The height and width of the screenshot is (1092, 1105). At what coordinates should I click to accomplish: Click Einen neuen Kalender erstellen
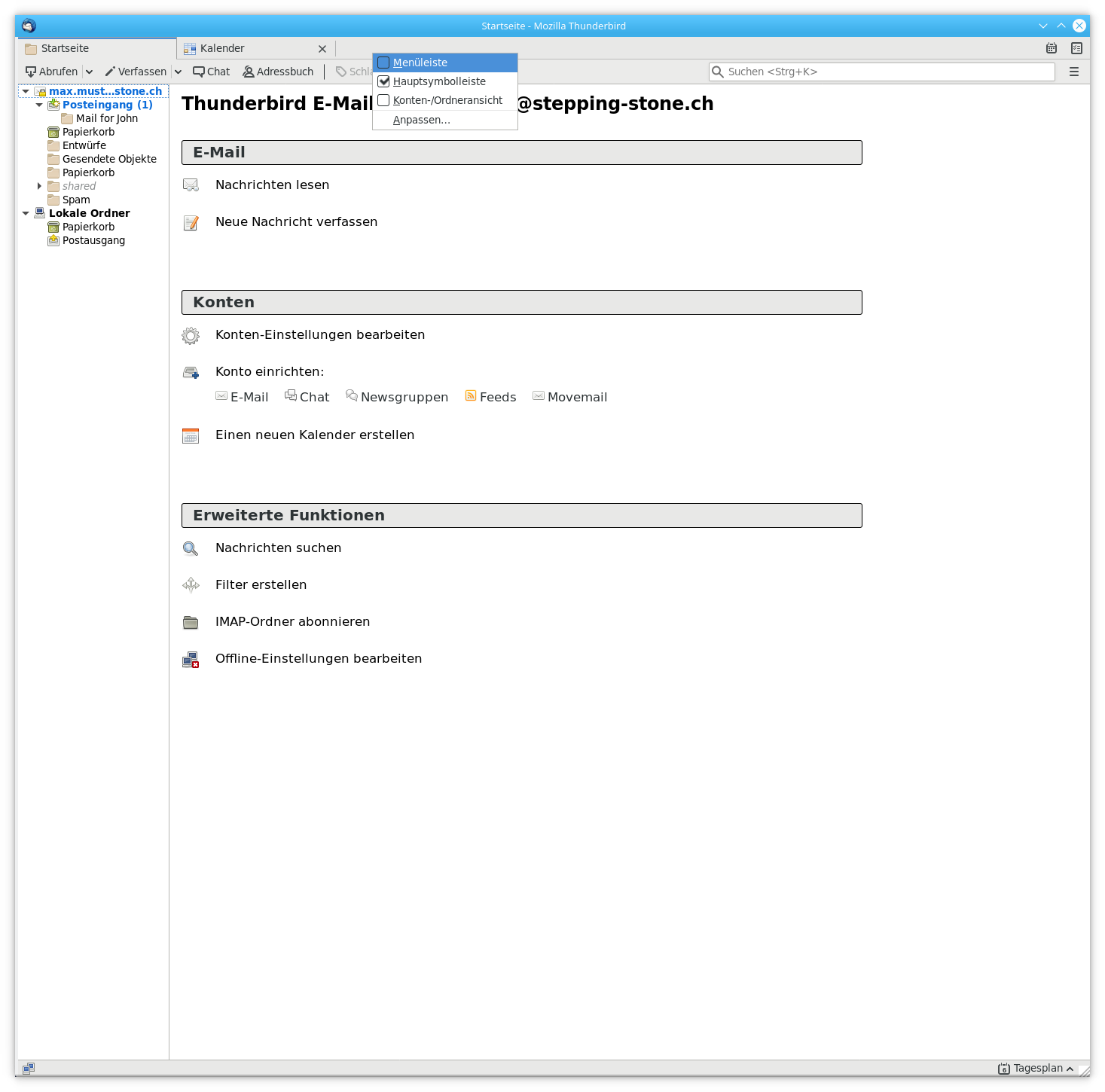tap(315, 435)
